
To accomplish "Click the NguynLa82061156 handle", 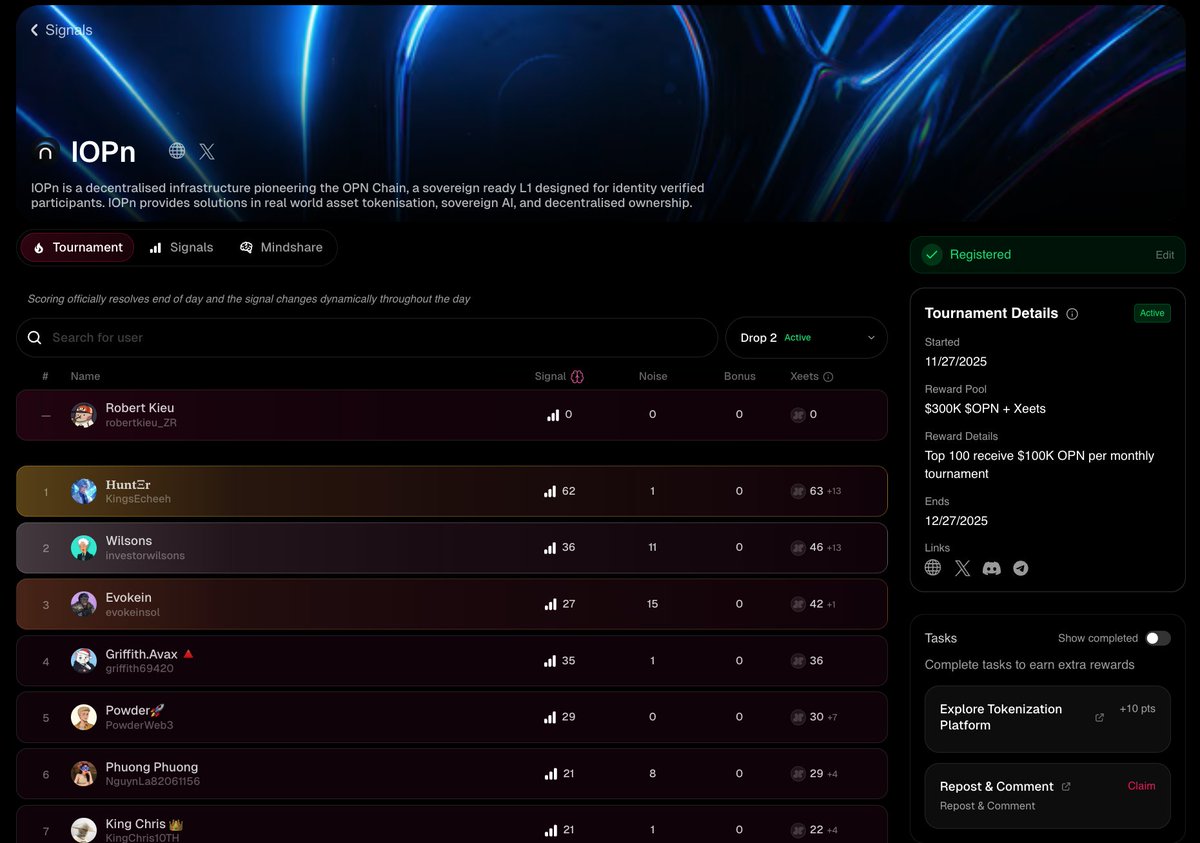I will click(x=153, y=781).
